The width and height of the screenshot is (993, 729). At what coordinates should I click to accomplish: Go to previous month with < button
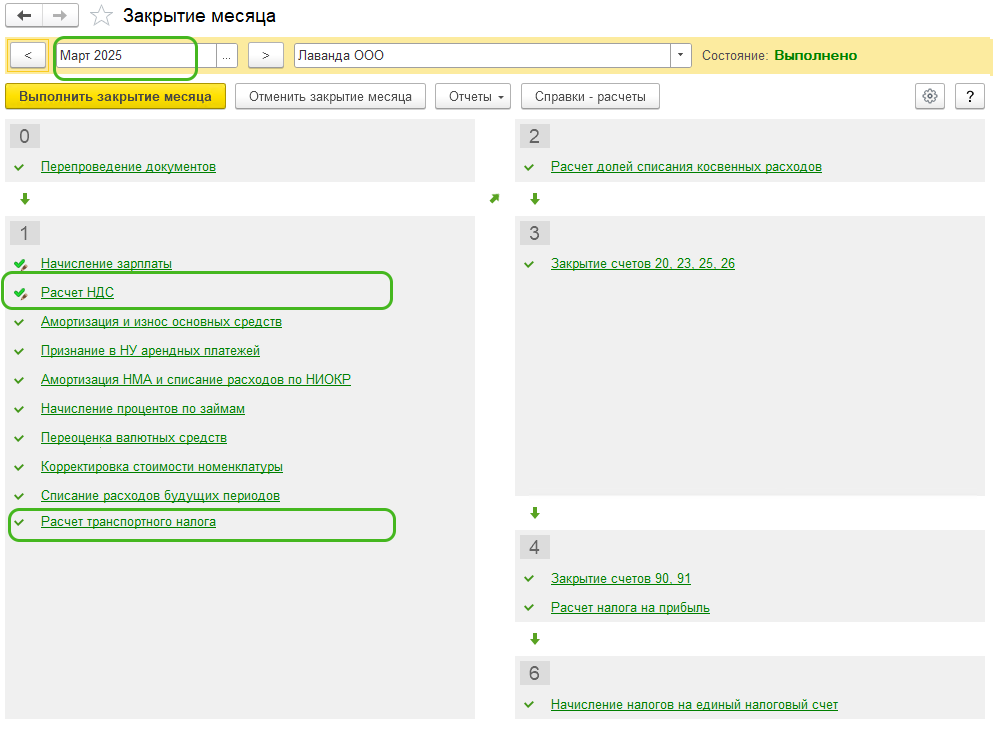click(x=28, y=56)
